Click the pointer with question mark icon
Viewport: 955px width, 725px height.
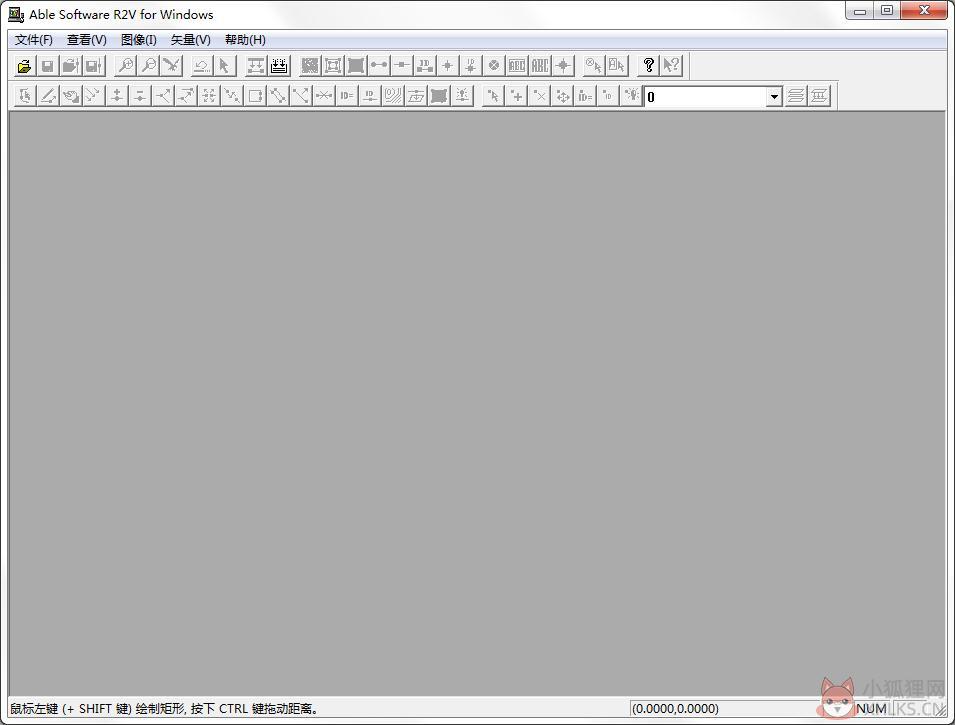pyautogui.click(x=671, y=65)
